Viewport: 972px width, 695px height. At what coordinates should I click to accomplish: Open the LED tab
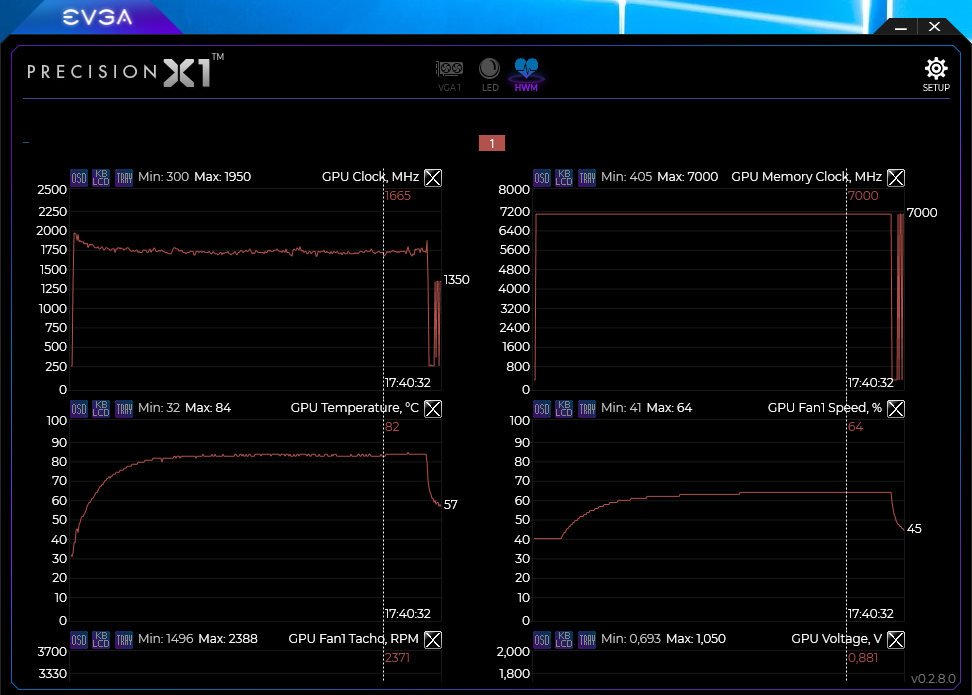(490, 75)
